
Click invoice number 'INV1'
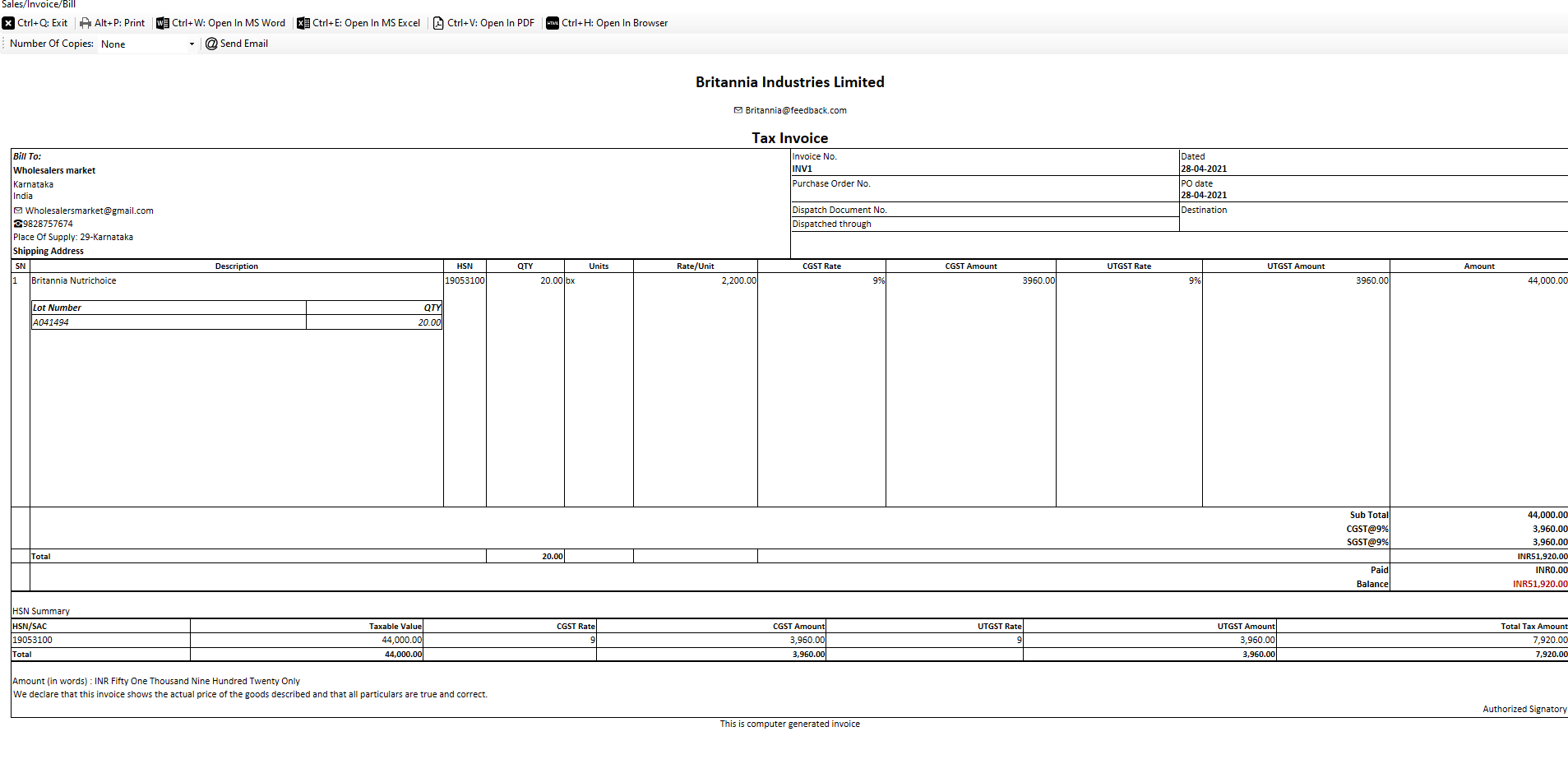click(x=803, y=169)
